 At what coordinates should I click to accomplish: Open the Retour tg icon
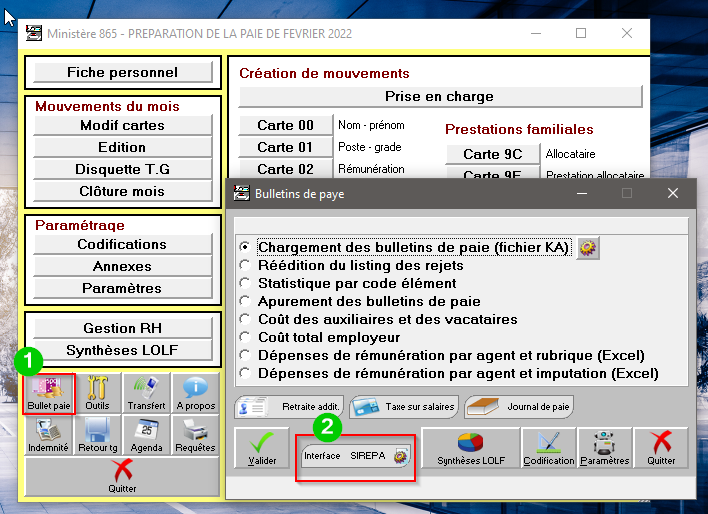click(97, 435)
